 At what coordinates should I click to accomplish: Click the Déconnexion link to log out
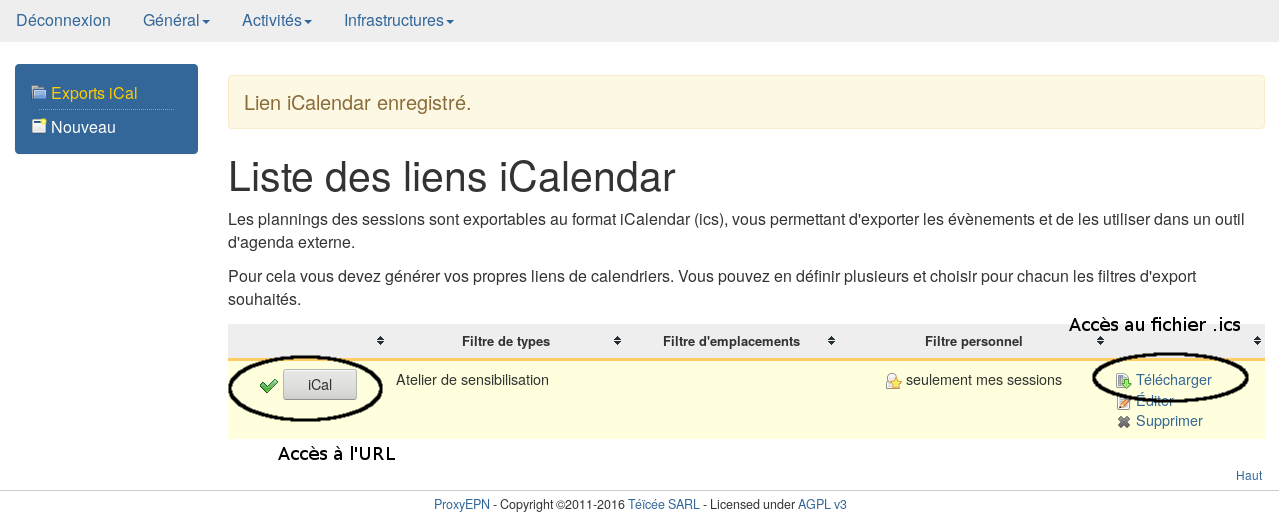pos(63,21)
